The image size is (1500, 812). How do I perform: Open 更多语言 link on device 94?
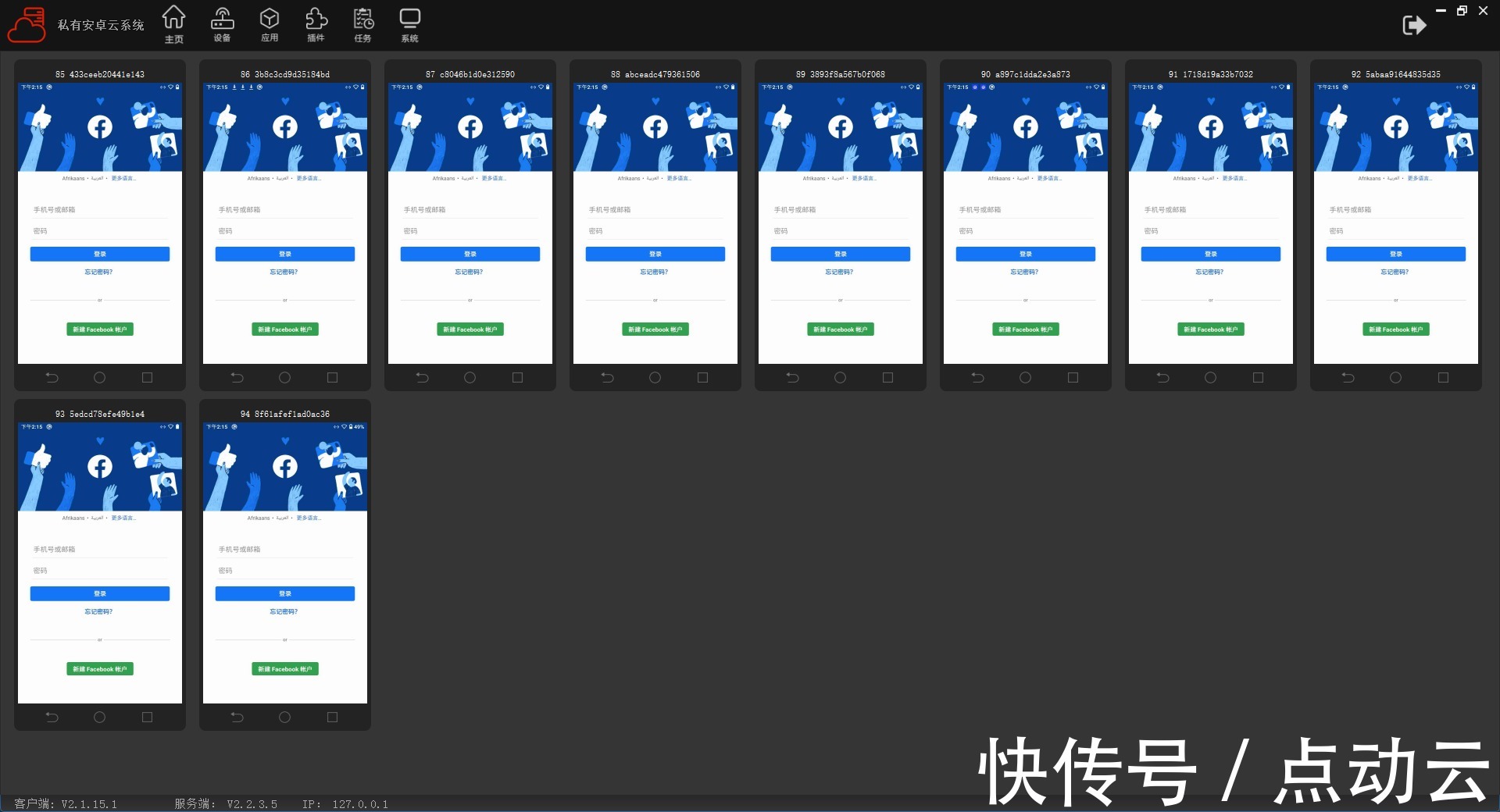tap(309, 518)
